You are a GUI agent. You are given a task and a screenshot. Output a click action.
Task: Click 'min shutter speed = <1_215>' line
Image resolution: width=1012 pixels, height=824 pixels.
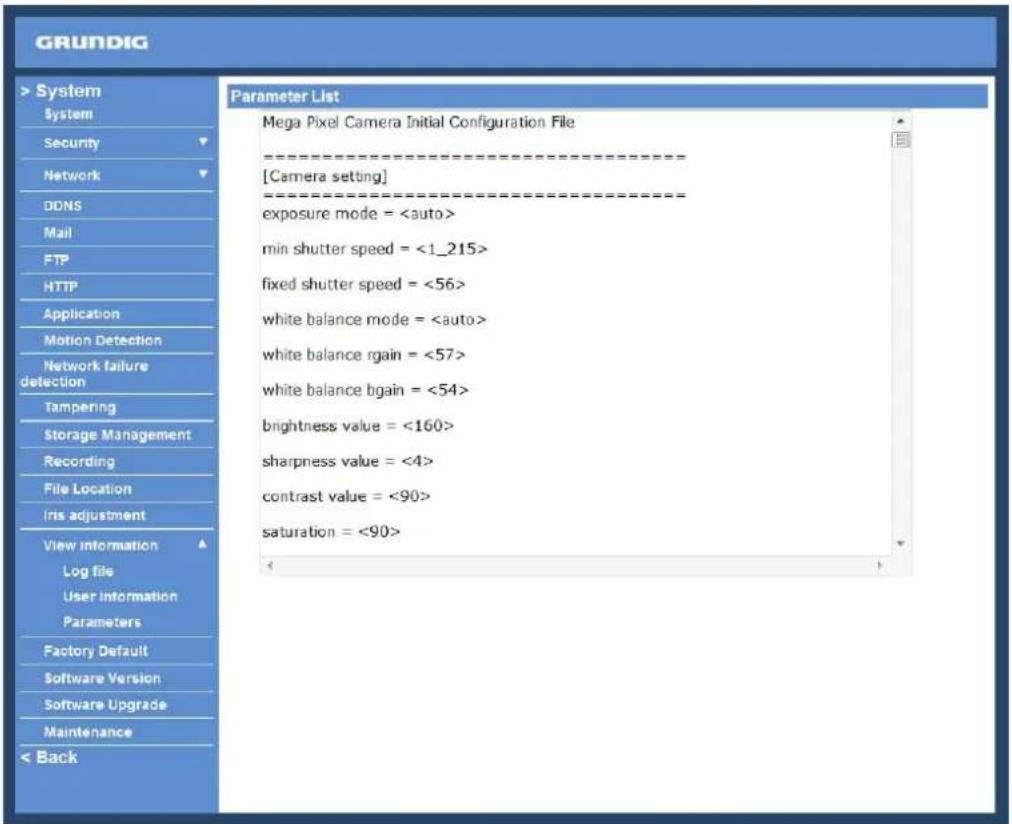(374, 249)
